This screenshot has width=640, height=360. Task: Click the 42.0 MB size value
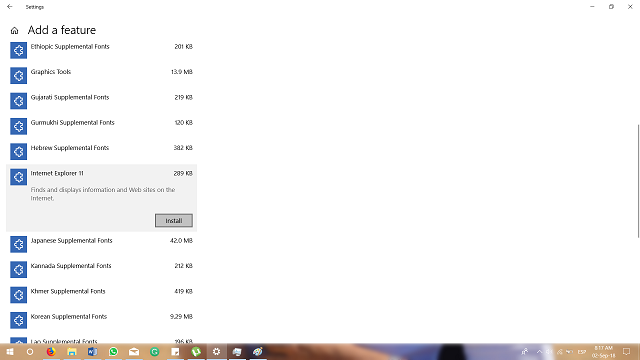click(181, 241)
